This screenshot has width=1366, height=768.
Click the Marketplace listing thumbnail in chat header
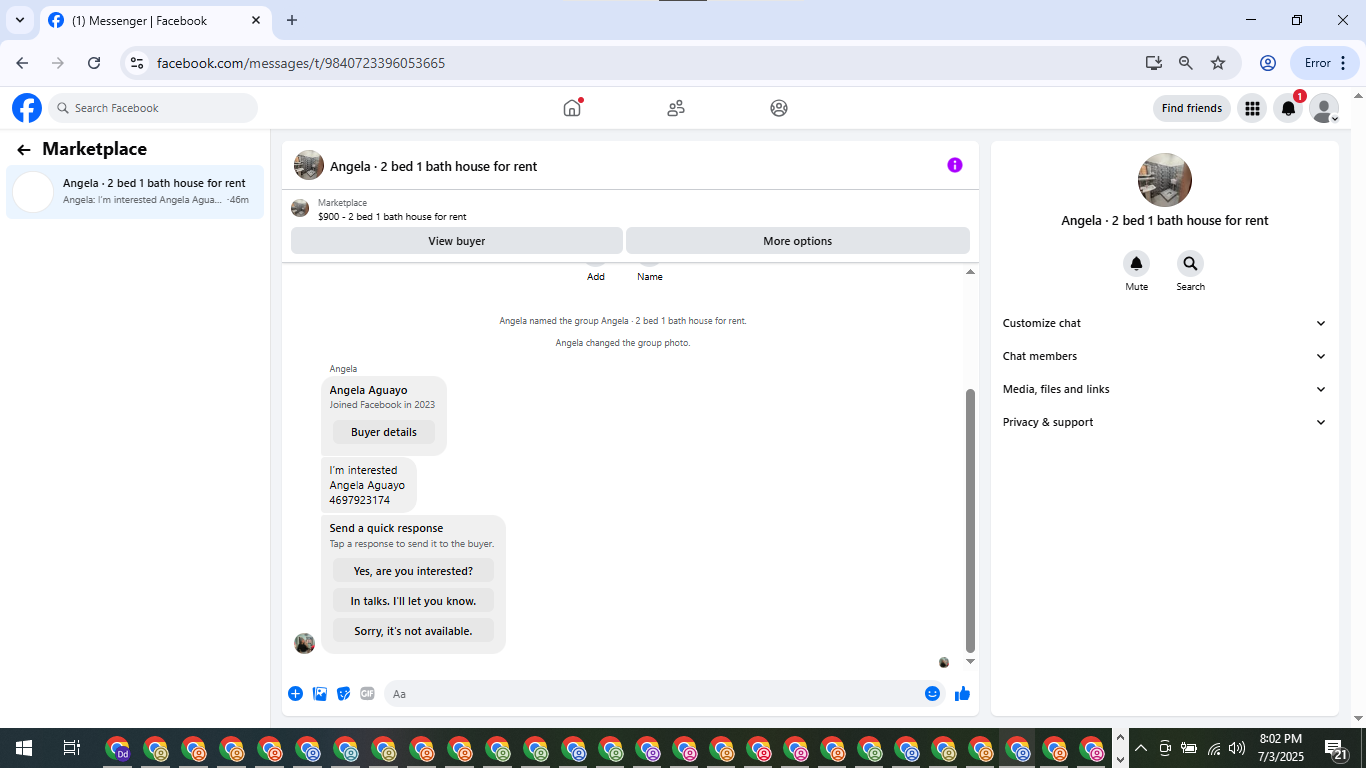coord(300,208)
